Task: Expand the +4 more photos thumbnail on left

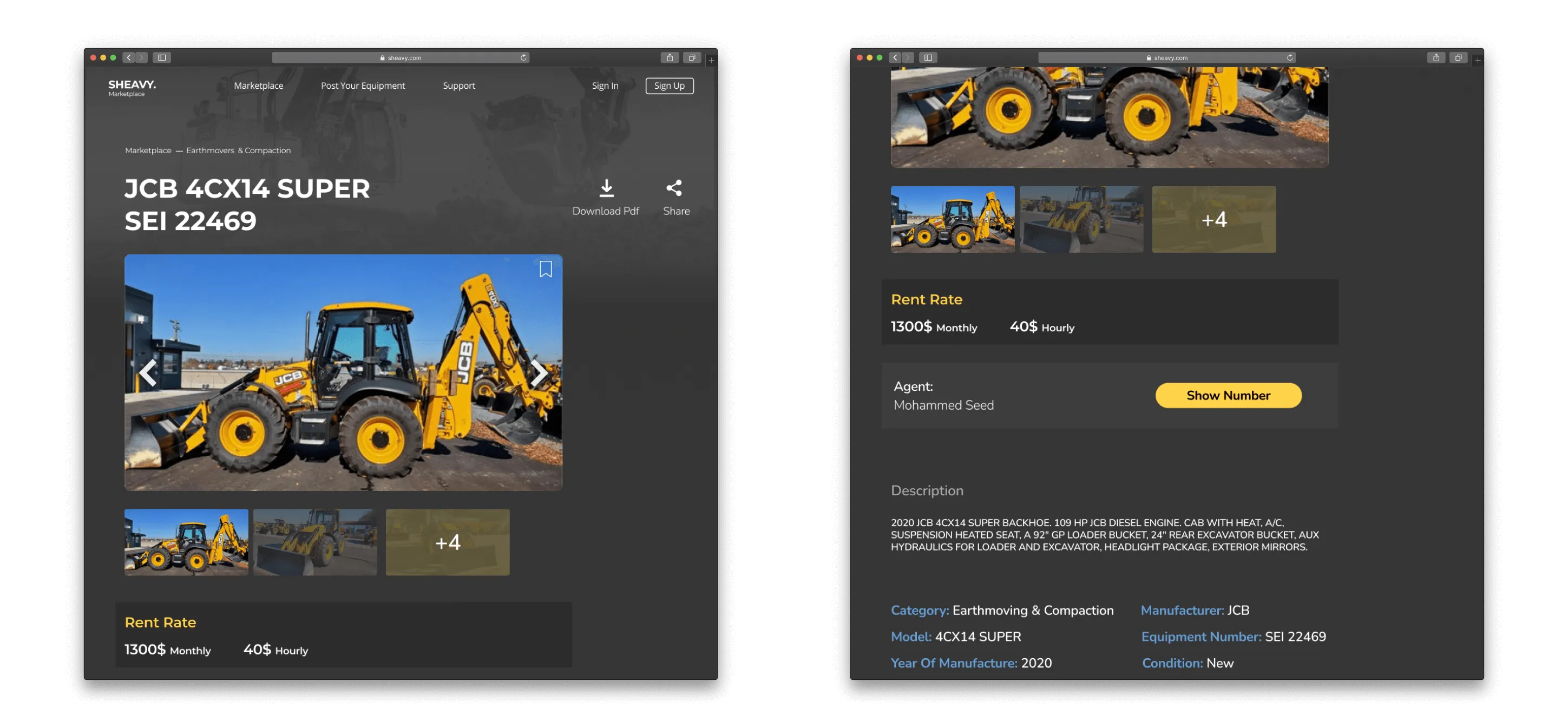Action: (x=448, y=542)
